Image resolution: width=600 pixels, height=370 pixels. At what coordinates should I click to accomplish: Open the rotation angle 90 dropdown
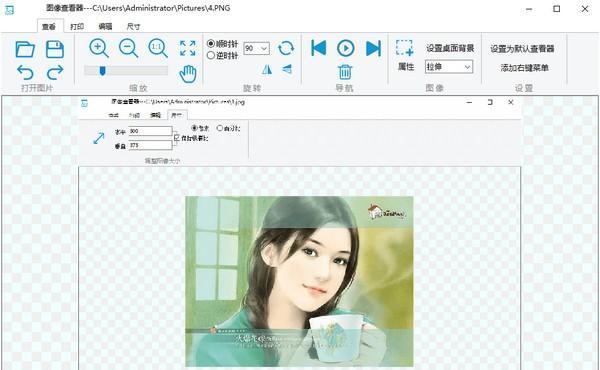coord(256,48)
